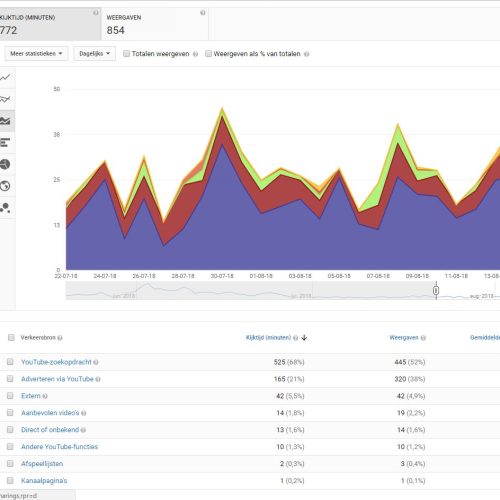Click the 07-08-18 date label on chart
Screen dimensions: 500x500
tap(378, 276)
